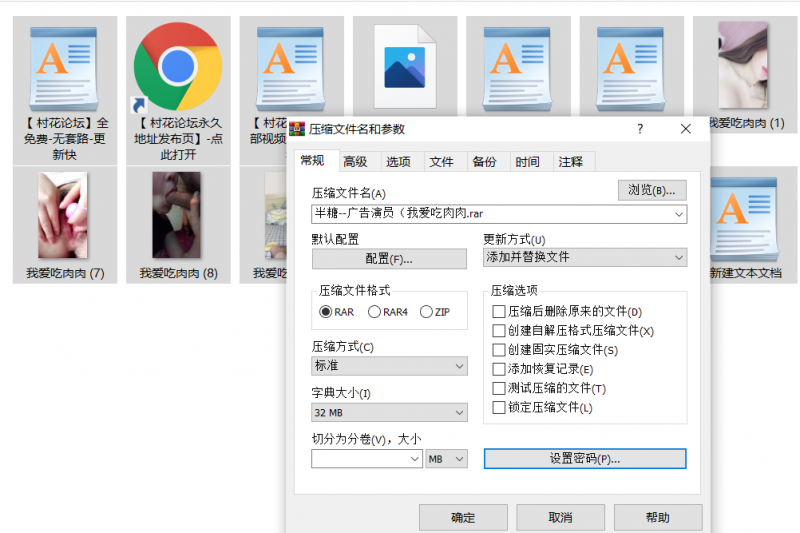Select the document icon in the sixth top-row position
This screenshot has height=533, width=800.
[631, 67]
